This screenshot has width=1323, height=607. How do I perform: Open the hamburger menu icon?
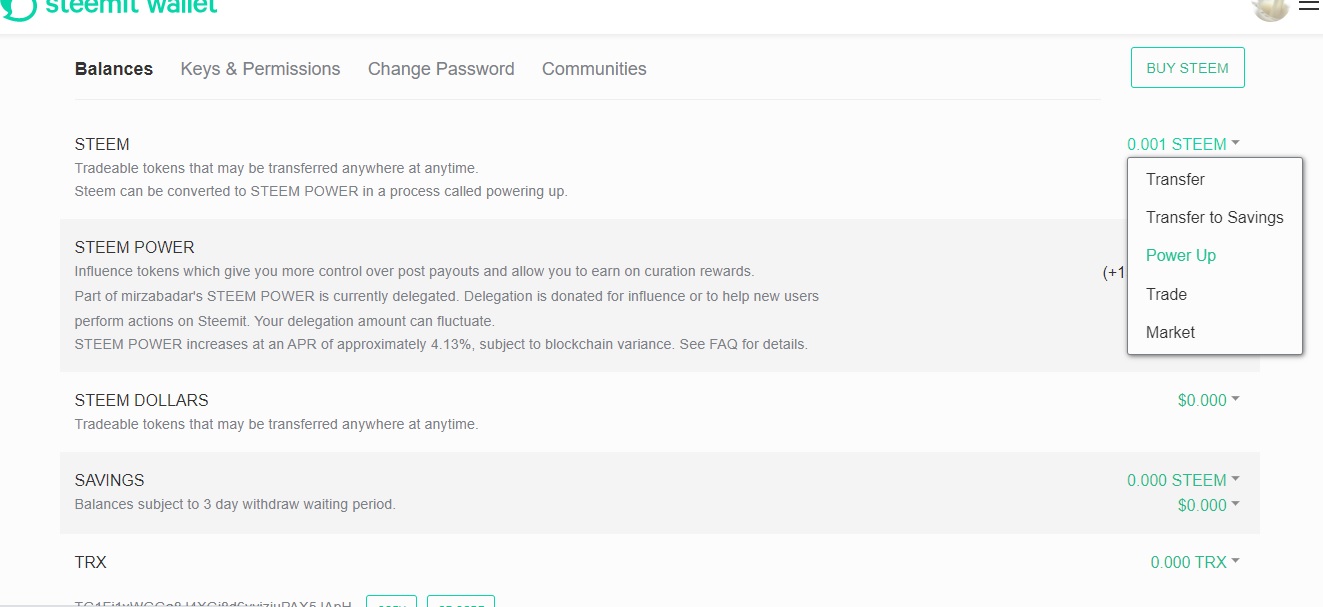pos(1309,5)
